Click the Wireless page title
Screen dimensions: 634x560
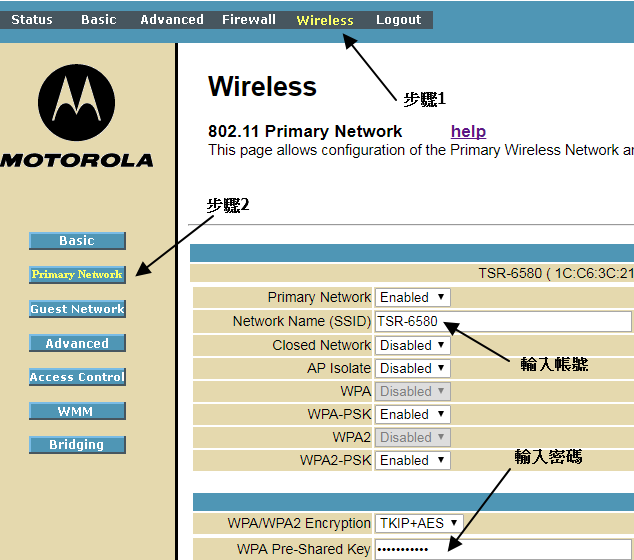coord(262,87)
